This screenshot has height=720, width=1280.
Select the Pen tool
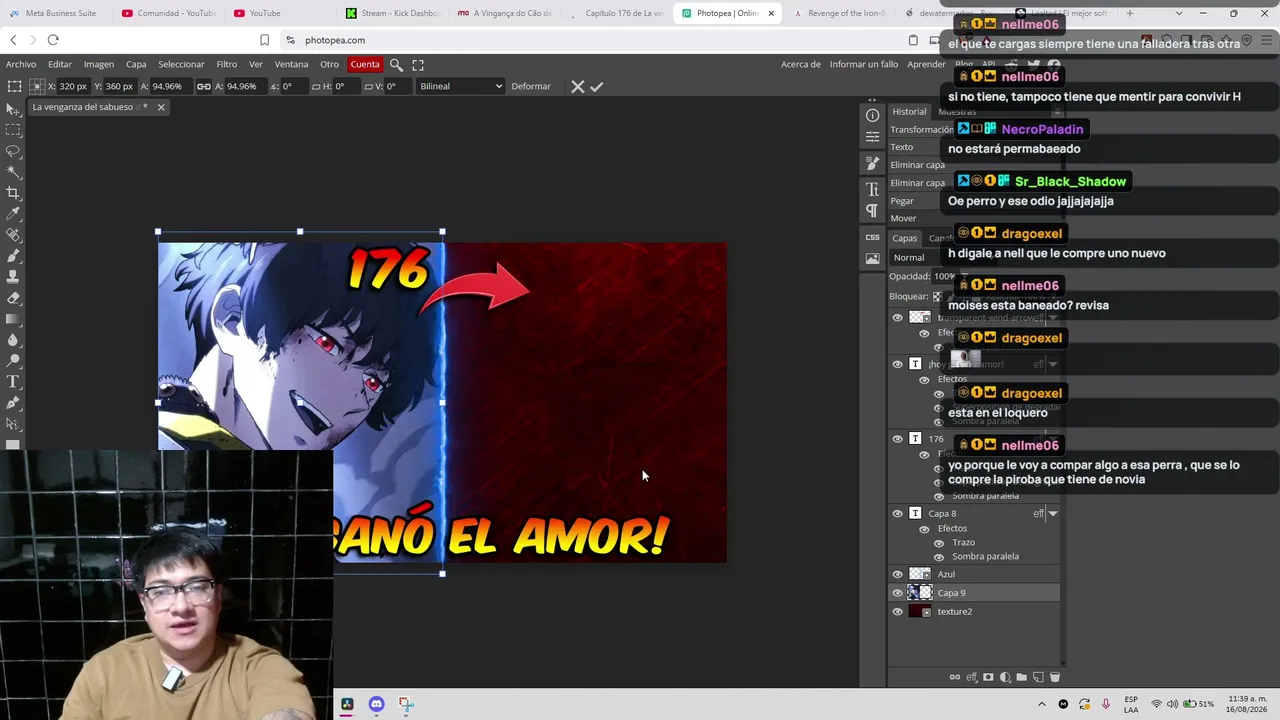click(13, 403)
